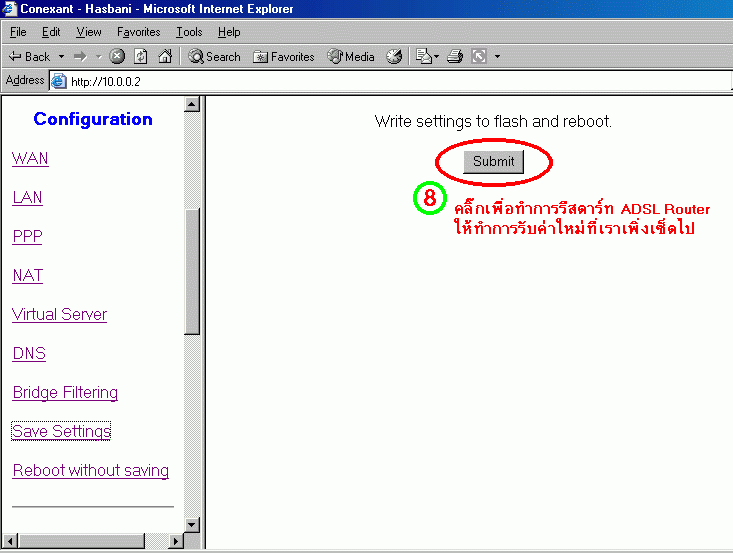733x553 pixels.
Task: Click the toolbar icon after Print
Action: click(x=479, y=57)
